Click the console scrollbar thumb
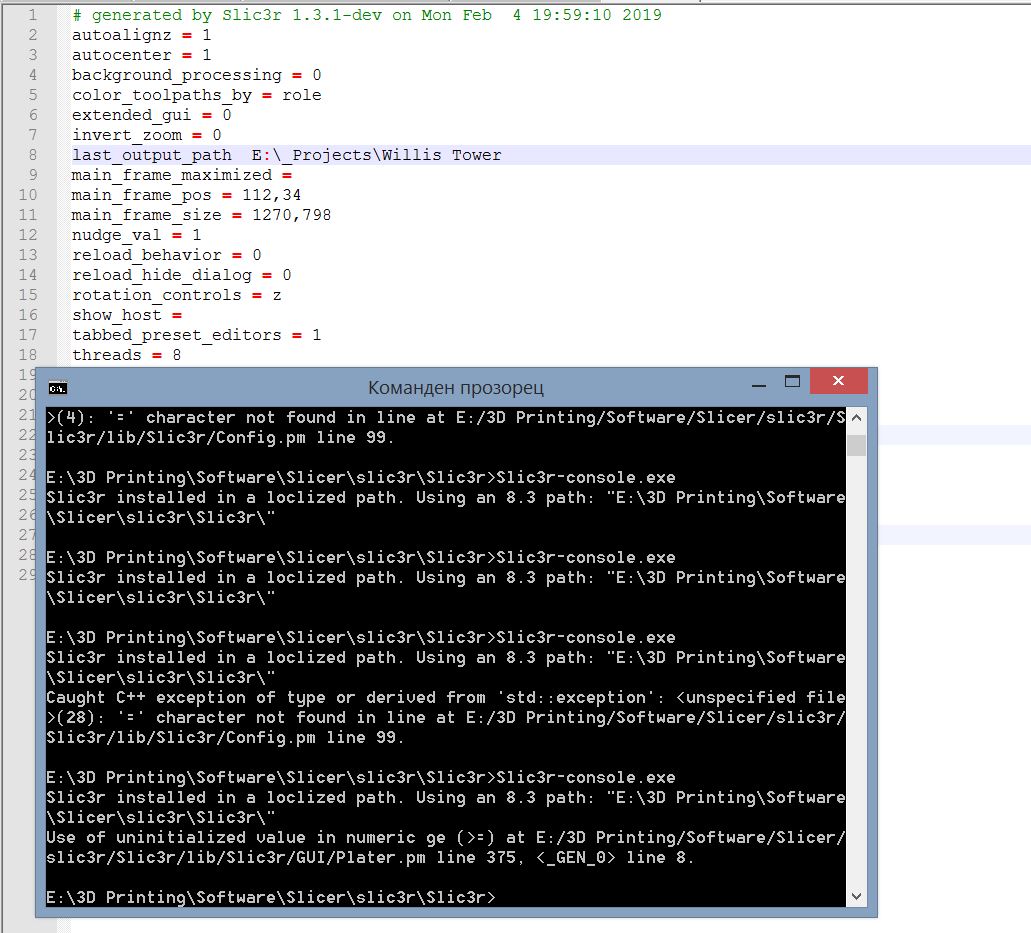Viewport: 1031px width, 933px height. pyautogui.click(x=855, y=445)
